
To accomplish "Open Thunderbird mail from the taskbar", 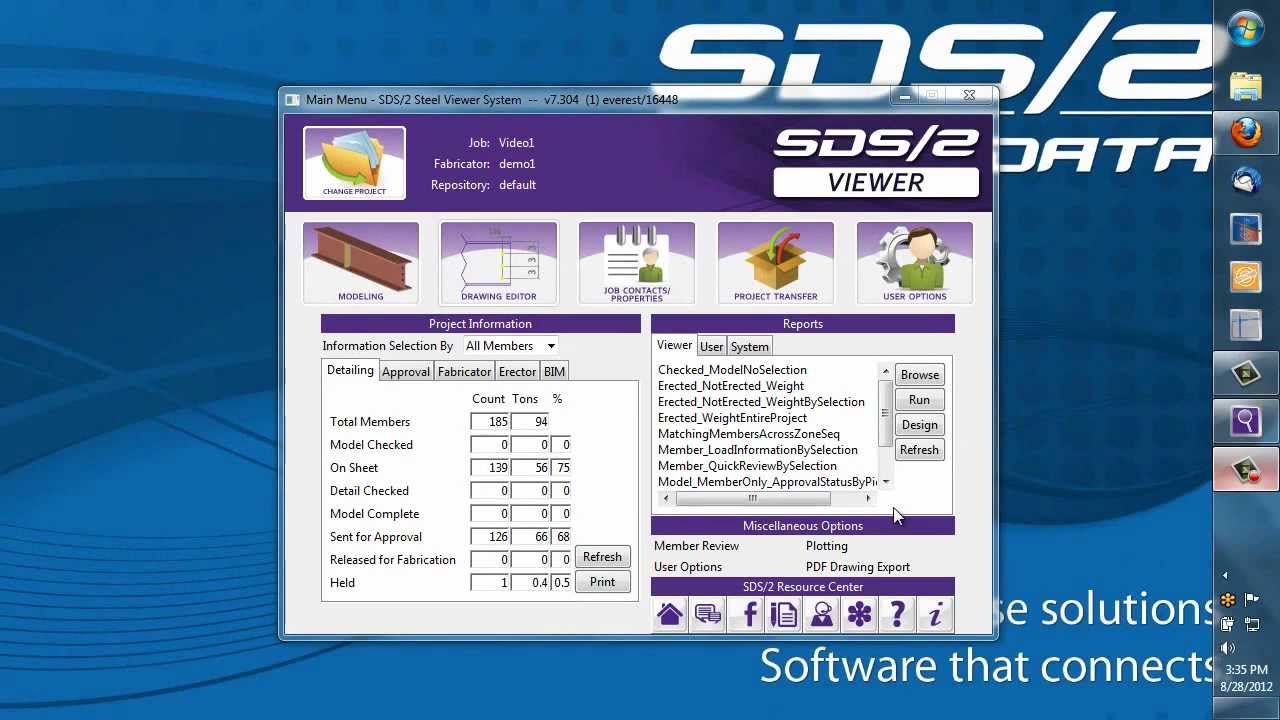I will click(x=1246, y=181).
